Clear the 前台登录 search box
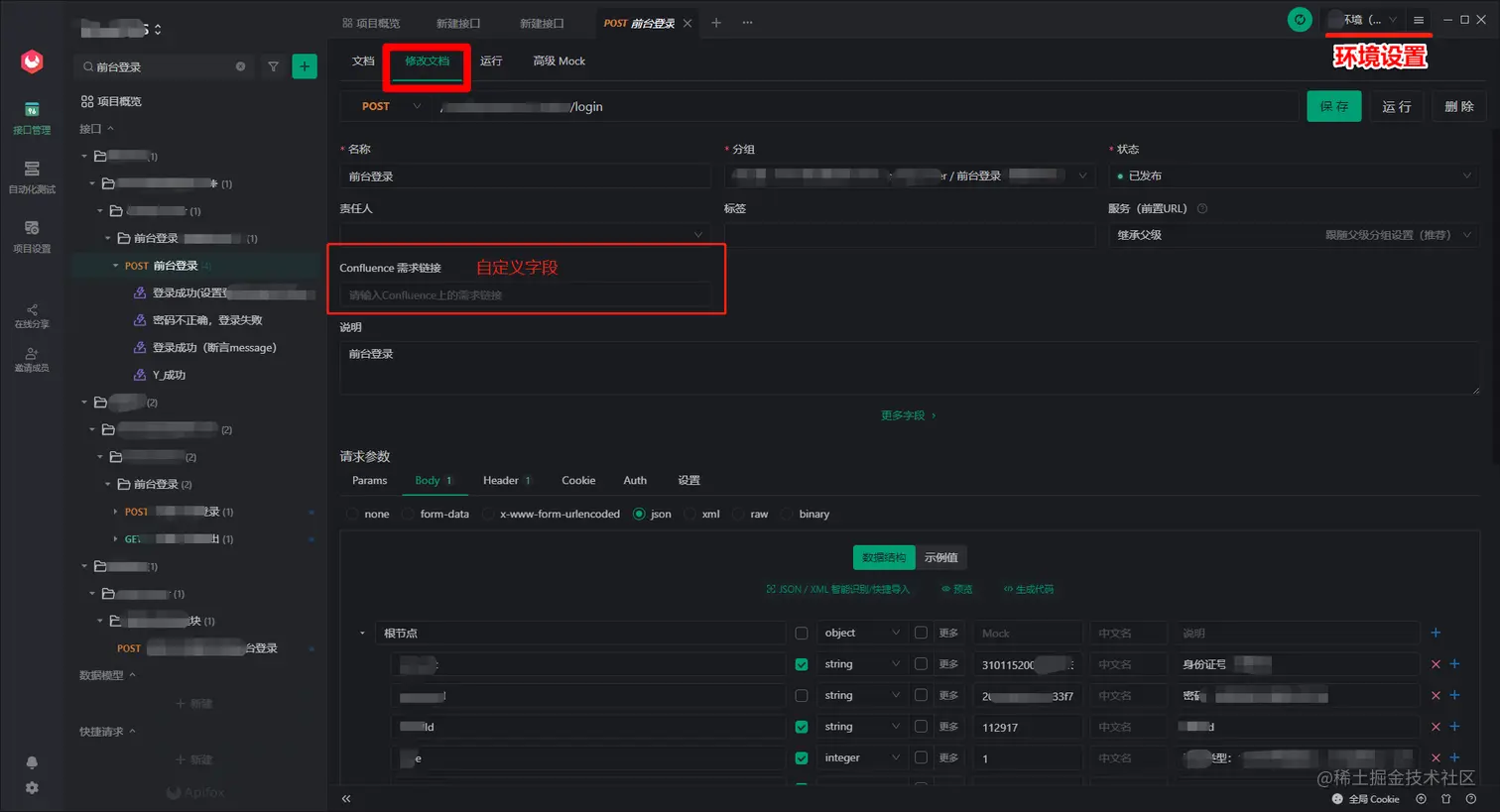 tap(240, 66)
